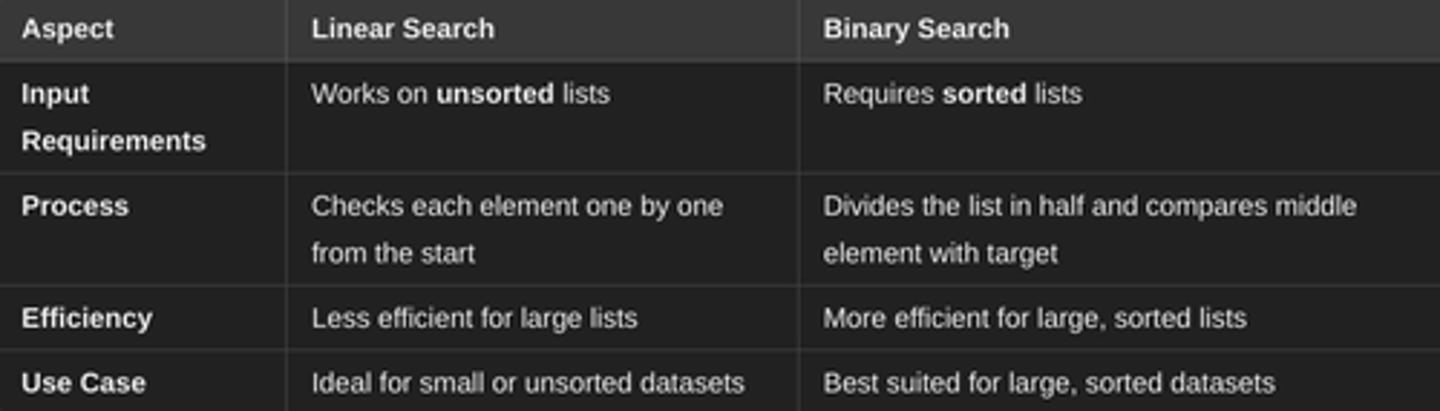Select the Input Requirements row label
The image size is (1440, 411).
[x=113, y=117]
